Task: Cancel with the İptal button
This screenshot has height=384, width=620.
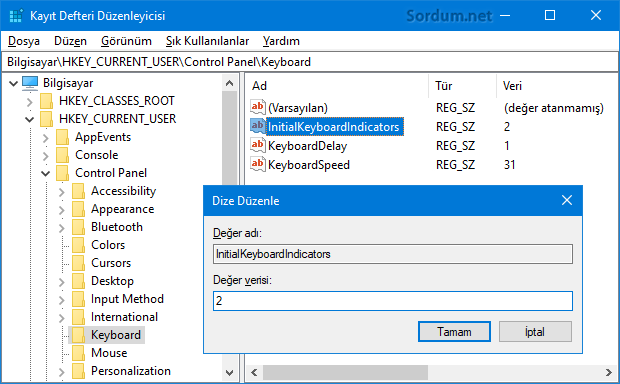Action: tap(535, 332)
